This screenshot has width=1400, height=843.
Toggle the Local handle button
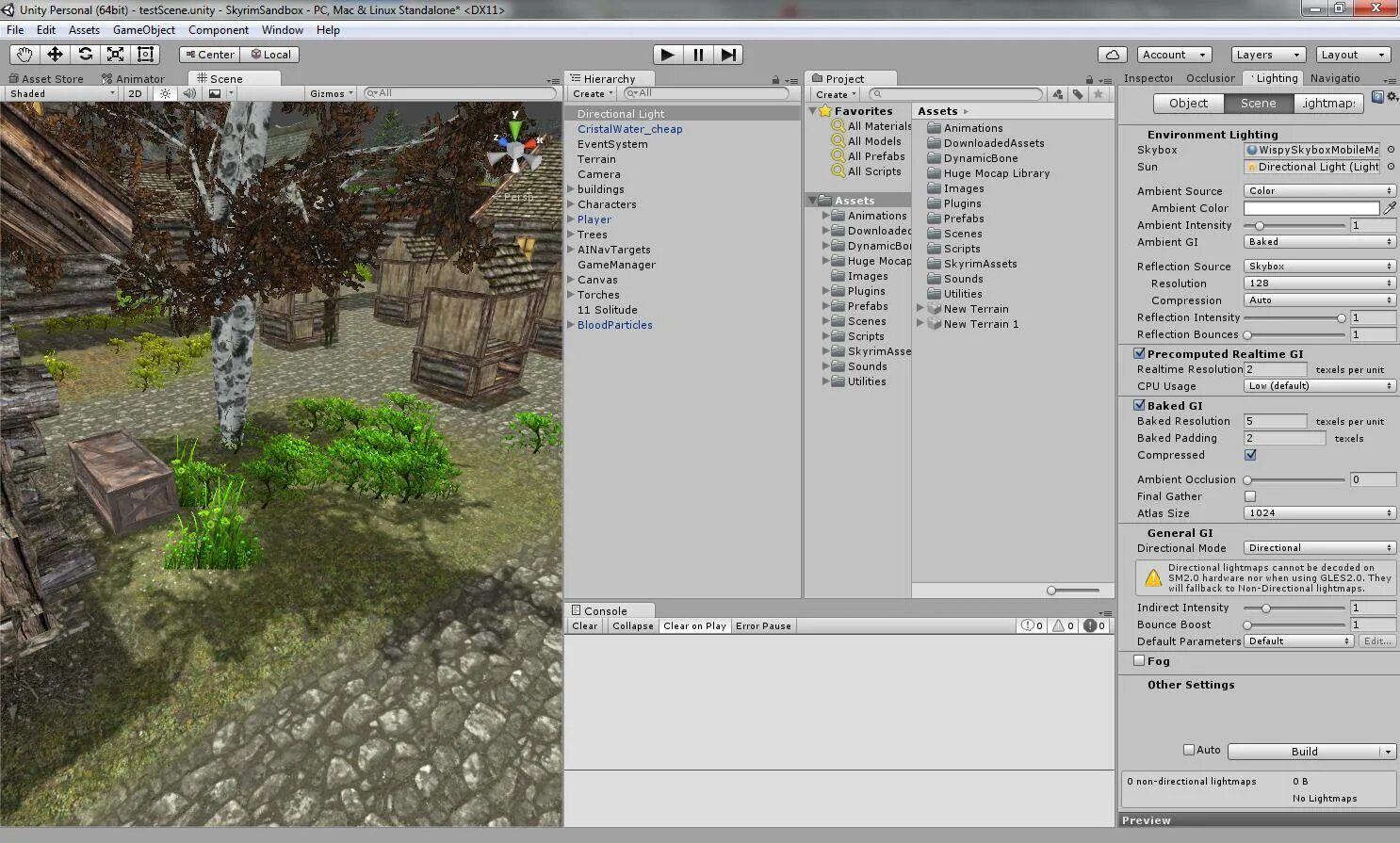[x=269, y=55]
